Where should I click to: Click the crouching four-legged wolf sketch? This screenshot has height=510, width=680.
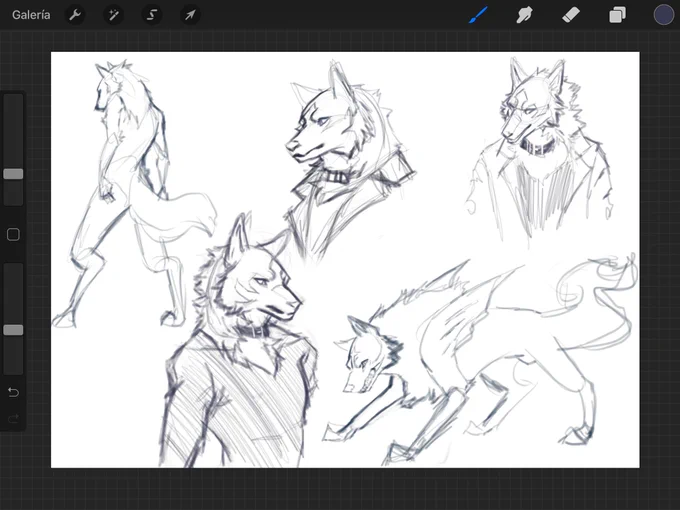pos(479,360)
